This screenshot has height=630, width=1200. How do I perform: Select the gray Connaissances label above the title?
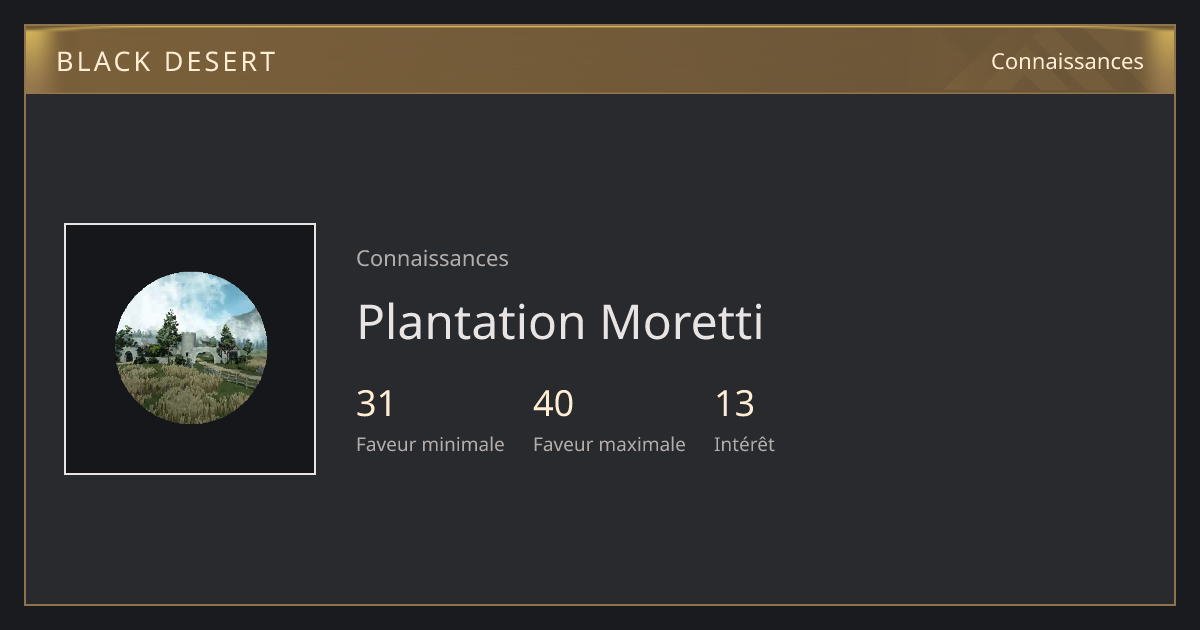432,258
